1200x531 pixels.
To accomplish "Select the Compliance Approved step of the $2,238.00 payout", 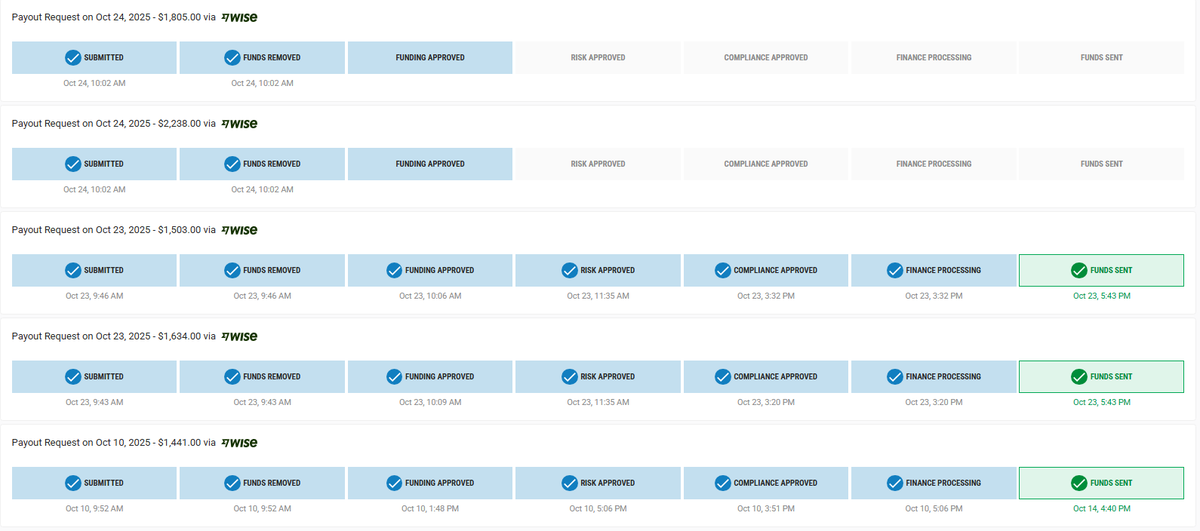I will click(x=766, y=164).
